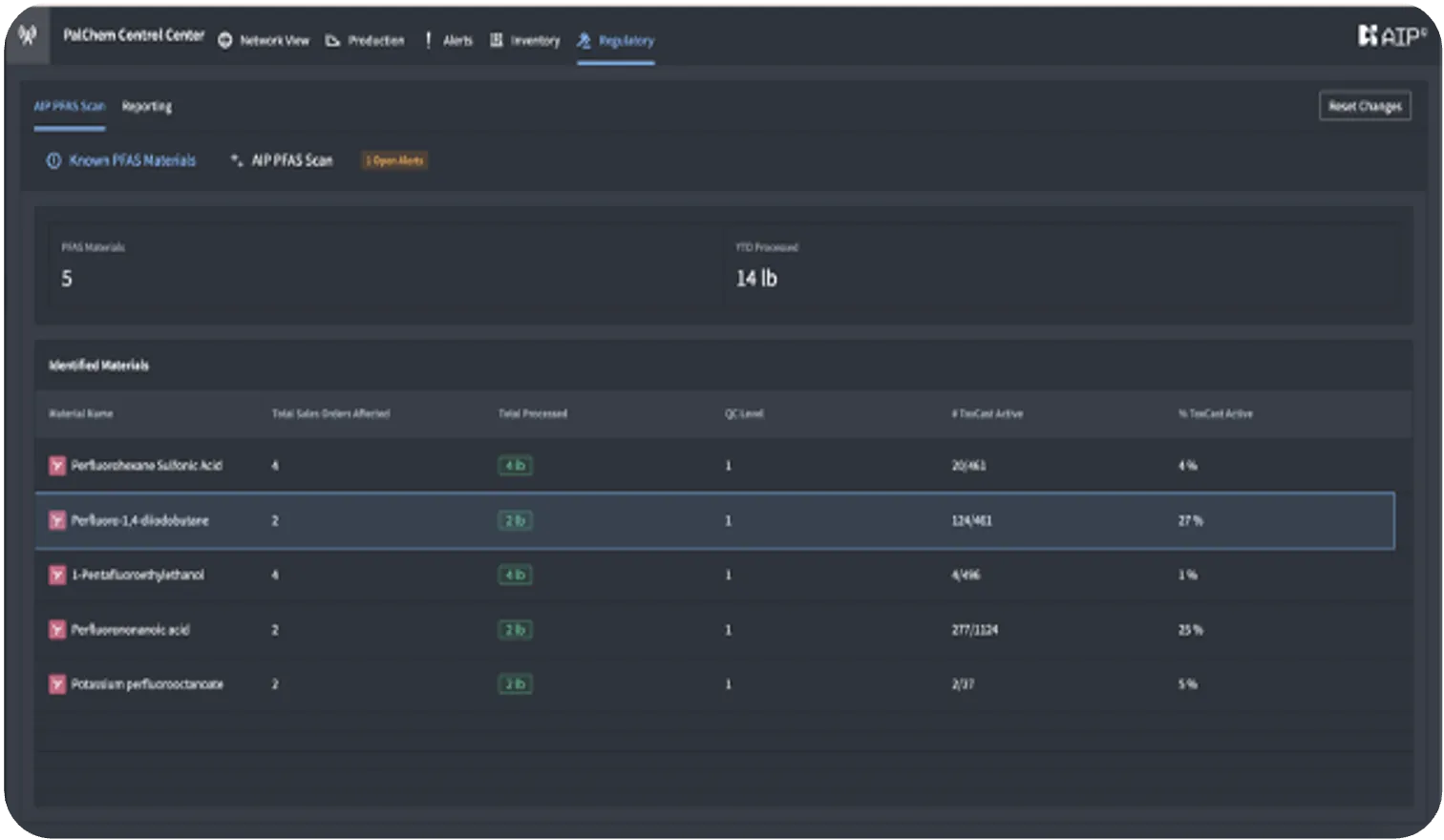The width and height of the screenshot is (1444, 840).
Task: Click the 124/461 ToxCast Active value
Action: pyautogui.click(x=971, y=520)
